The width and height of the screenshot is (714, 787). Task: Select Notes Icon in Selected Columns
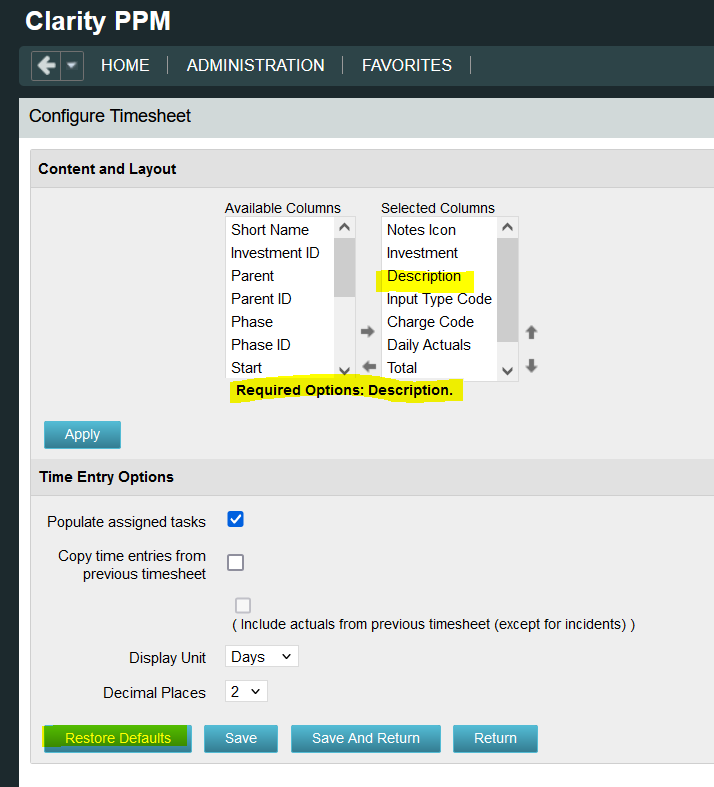(x=439, y=230)
